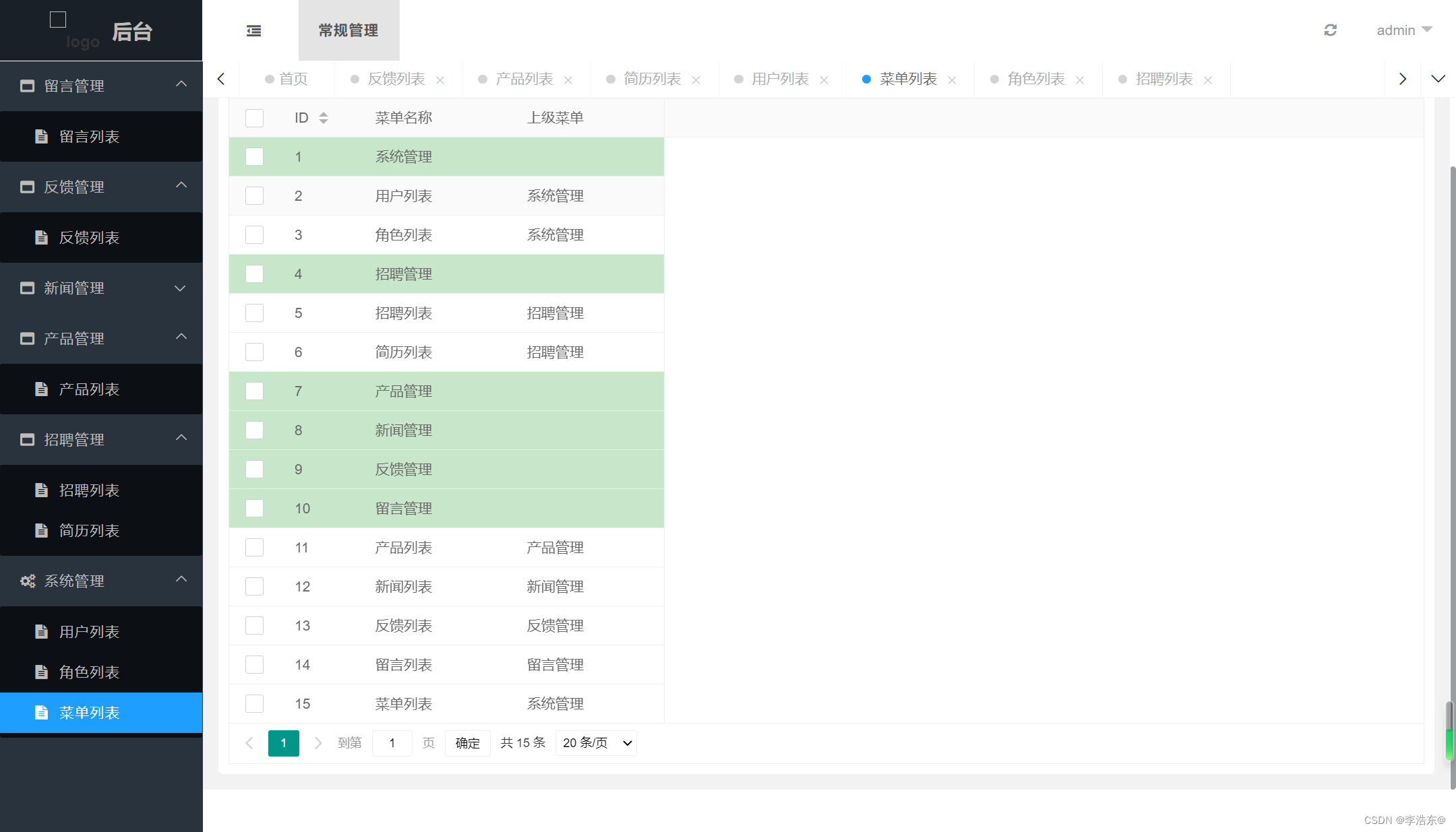Viewport: 1456px width, 832px height.
Task: Click the sidebar collapse hamburger icon
Action: [x=253, y=30]
